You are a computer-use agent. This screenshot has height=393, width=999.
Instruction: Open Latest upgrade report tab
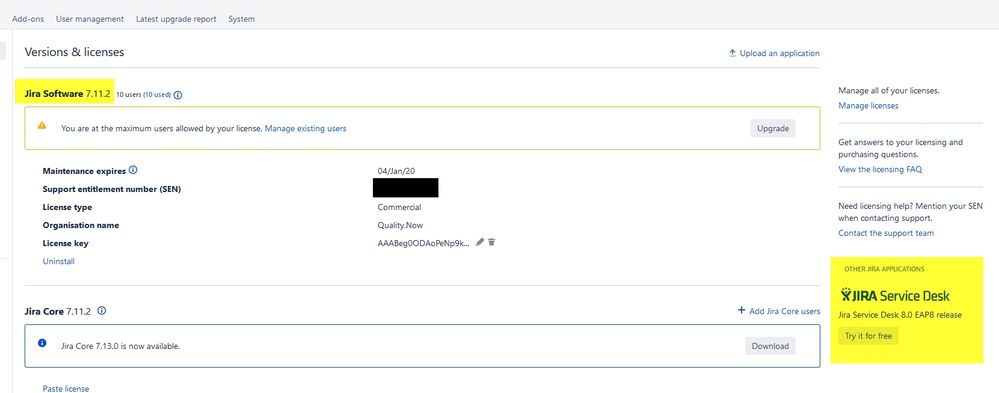pyautogui.click(x=176, y=19)
